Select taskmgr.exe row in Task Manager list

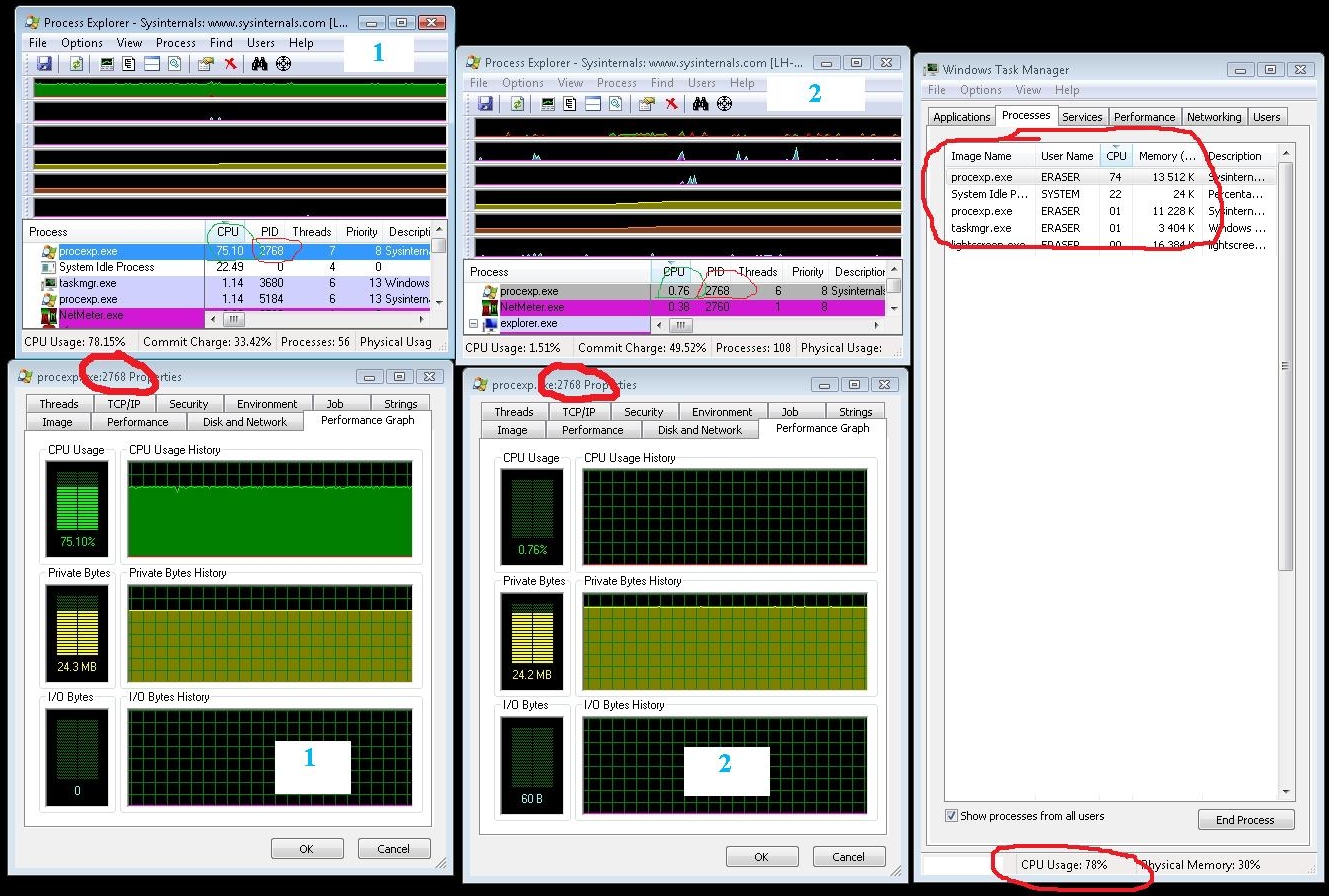pyautogui.click(x=1110, y=228)
